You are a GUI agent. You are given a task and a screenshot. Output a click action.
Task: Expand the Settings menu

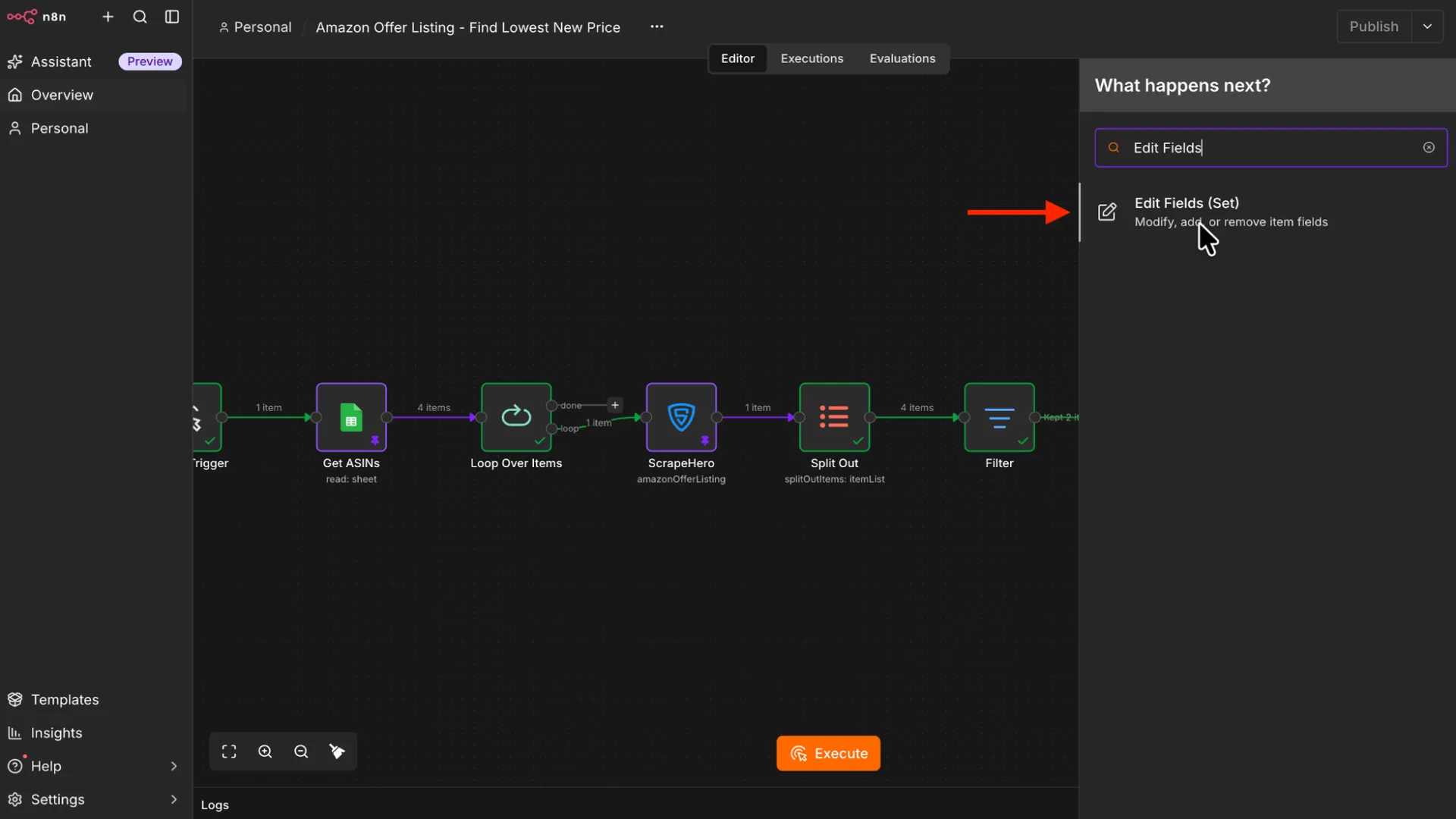pos(94,799)
